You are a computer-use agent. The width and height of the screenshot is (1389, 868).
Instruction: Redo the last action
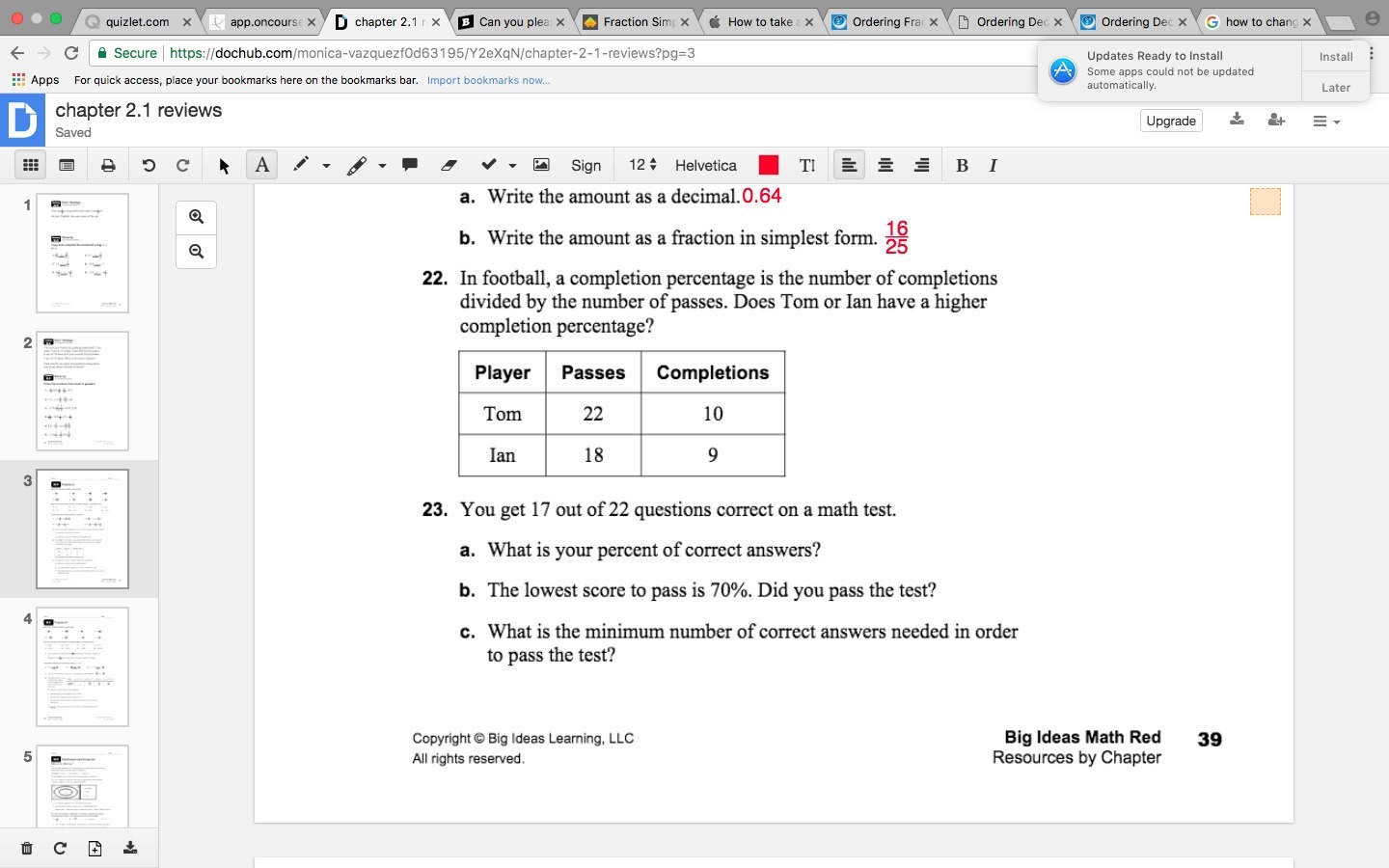(182, 165)
